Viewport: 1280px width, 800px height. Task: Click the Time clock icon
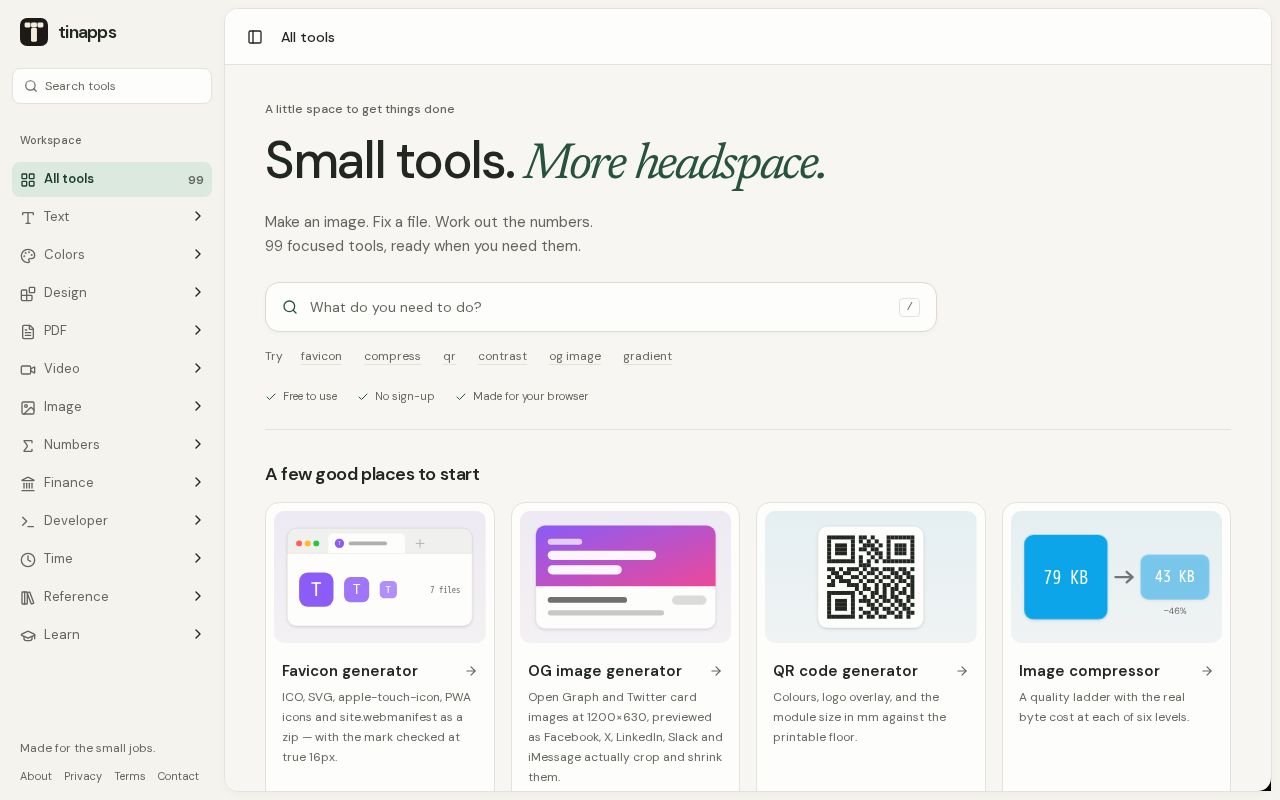point(28,559)
